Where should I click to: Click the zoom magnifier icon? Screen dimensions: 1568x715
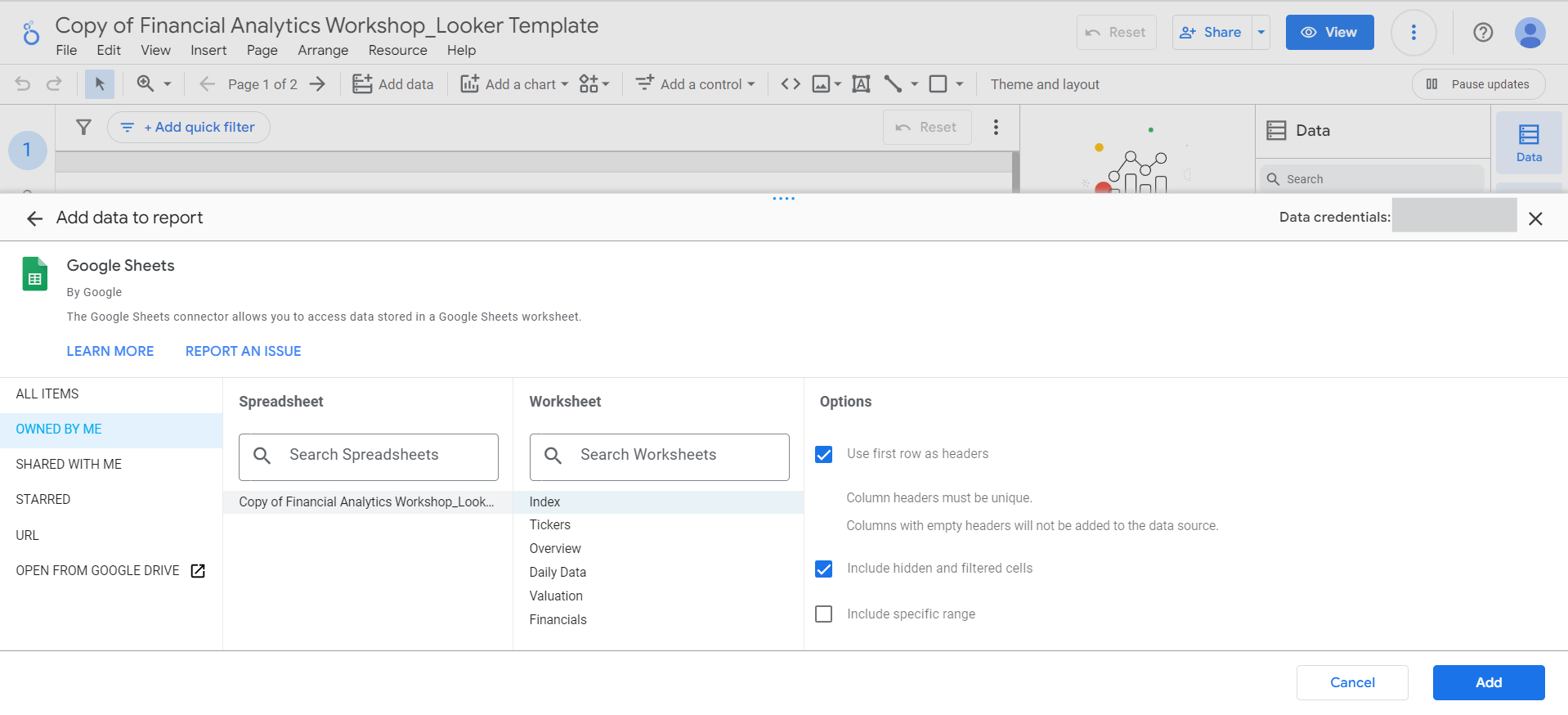pyautogui.click(x=146, y=83)
